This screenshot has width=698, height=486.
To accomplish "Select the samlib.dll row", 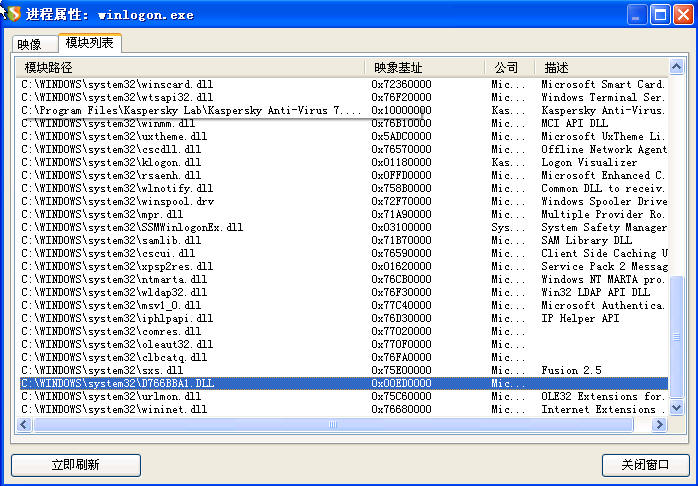I will click(x=344, y=240).
